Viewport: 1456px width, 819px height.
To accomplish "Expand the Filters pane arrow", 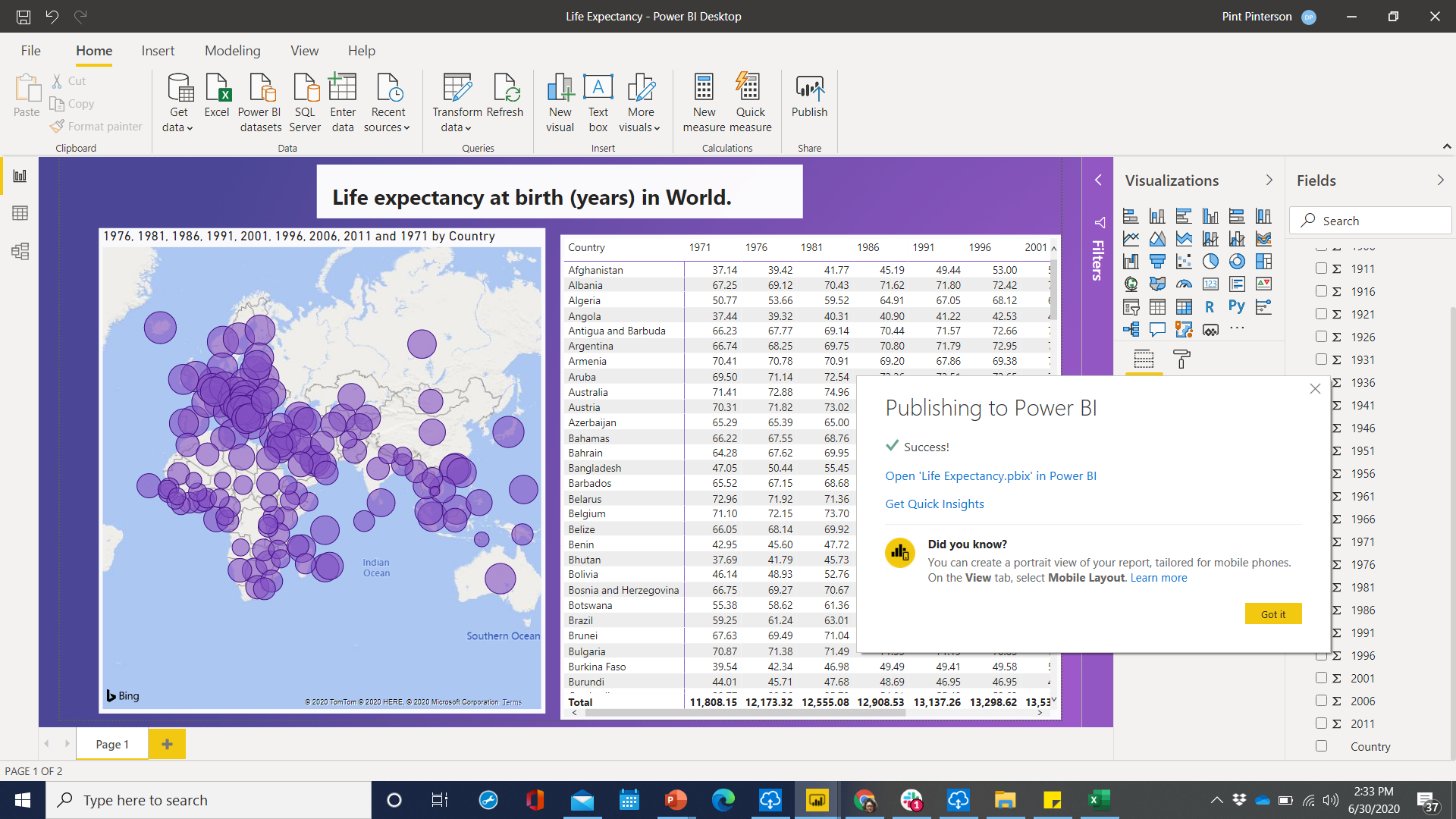I will coord(1097,180).
